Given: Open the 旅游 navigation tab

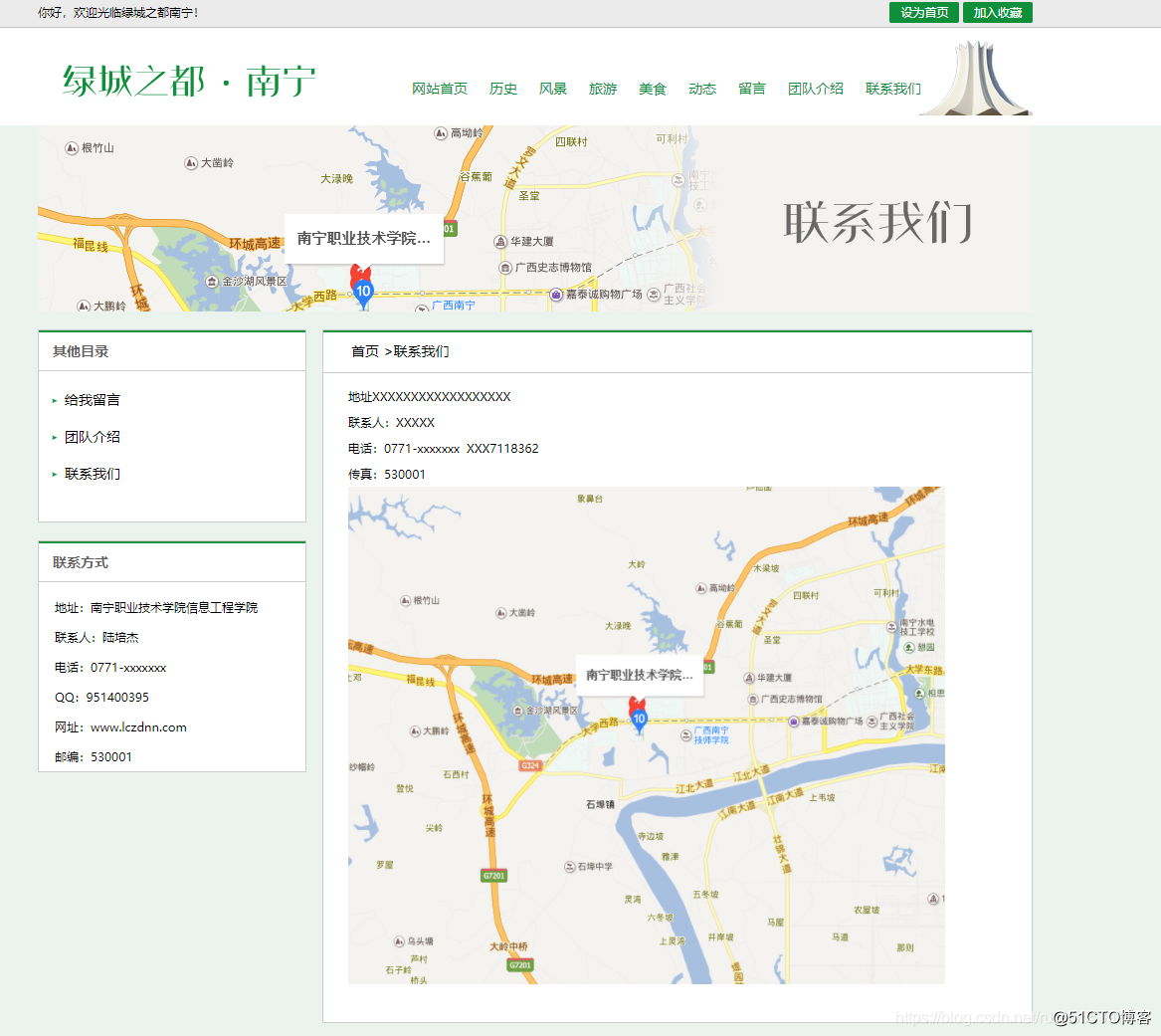Looking at the screenshot, I should 603,88.
